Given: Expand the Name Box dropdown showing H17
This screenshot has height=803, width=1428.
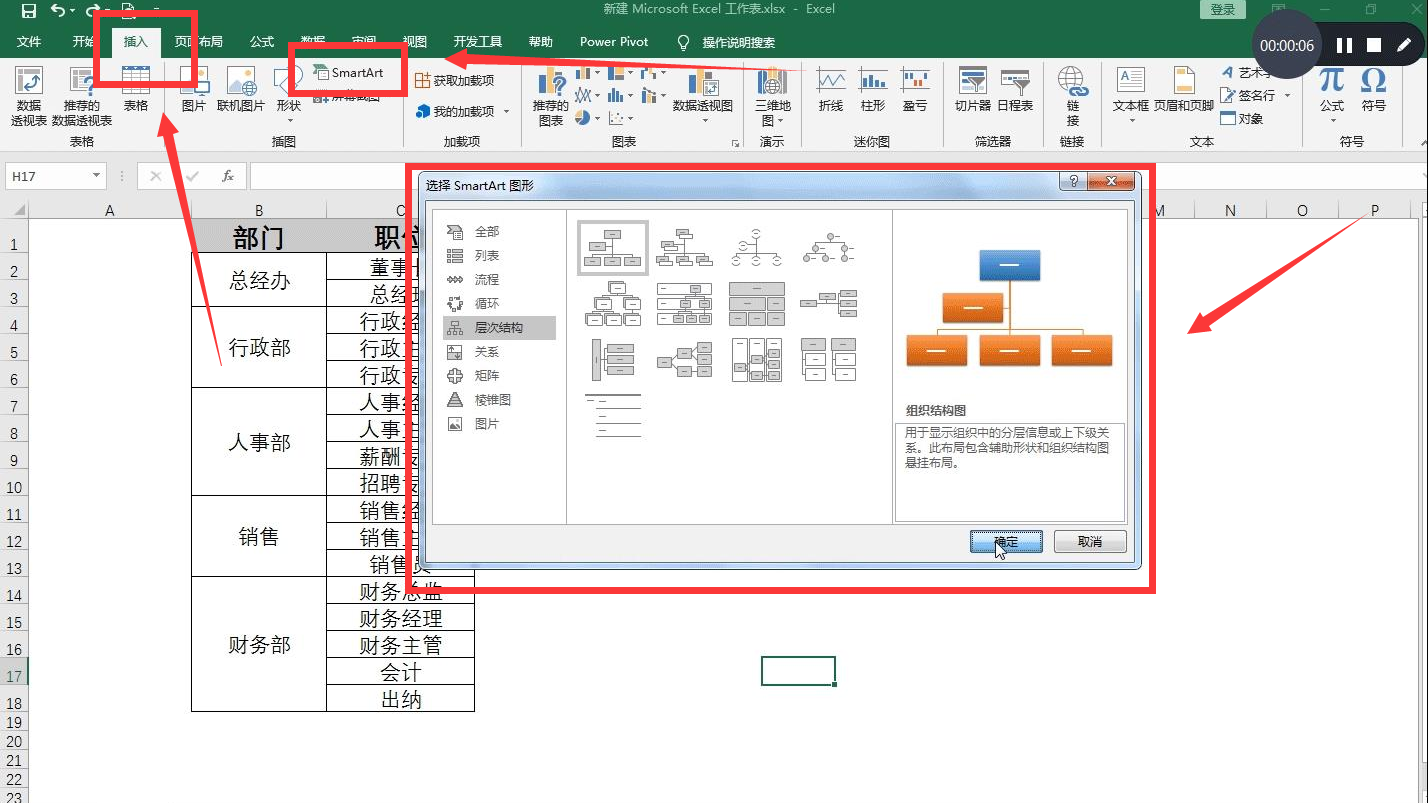Looking at the screenshot, I should coord(95,175).
